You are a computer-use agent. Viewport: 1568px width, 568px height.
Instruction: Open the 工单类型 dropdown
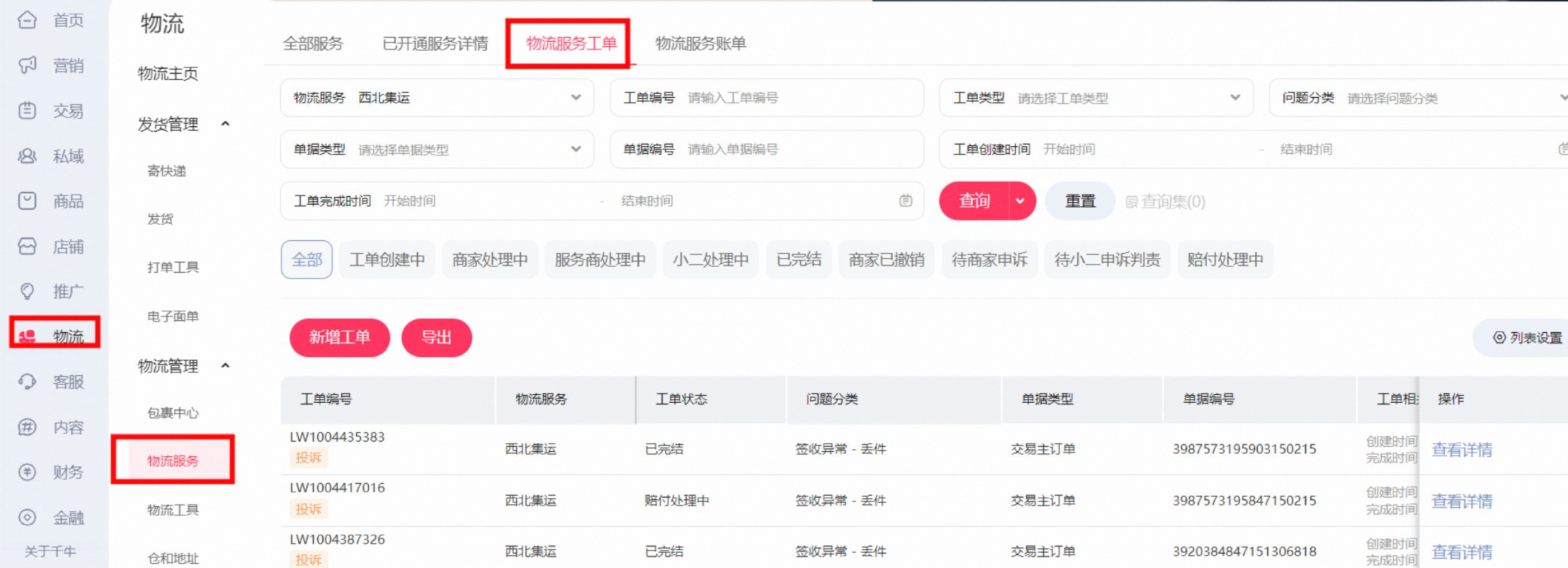pyautogui.click(x=1096, y=98)
